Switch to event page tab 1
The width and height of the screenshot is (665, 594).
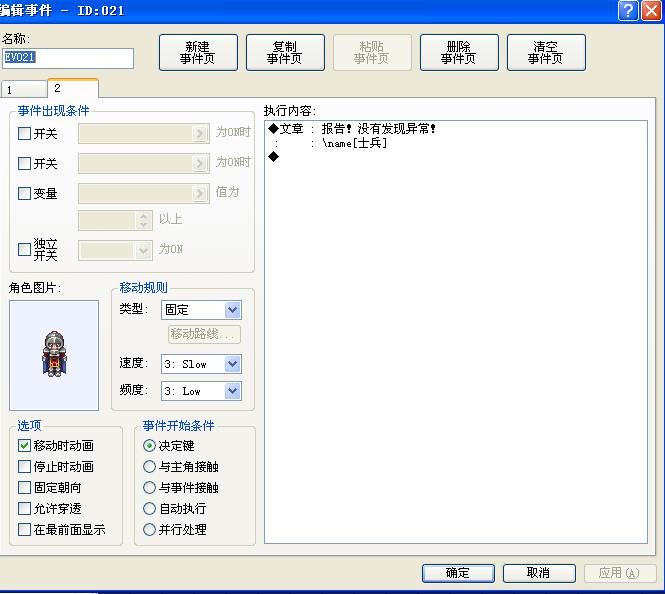click(24, 90)
